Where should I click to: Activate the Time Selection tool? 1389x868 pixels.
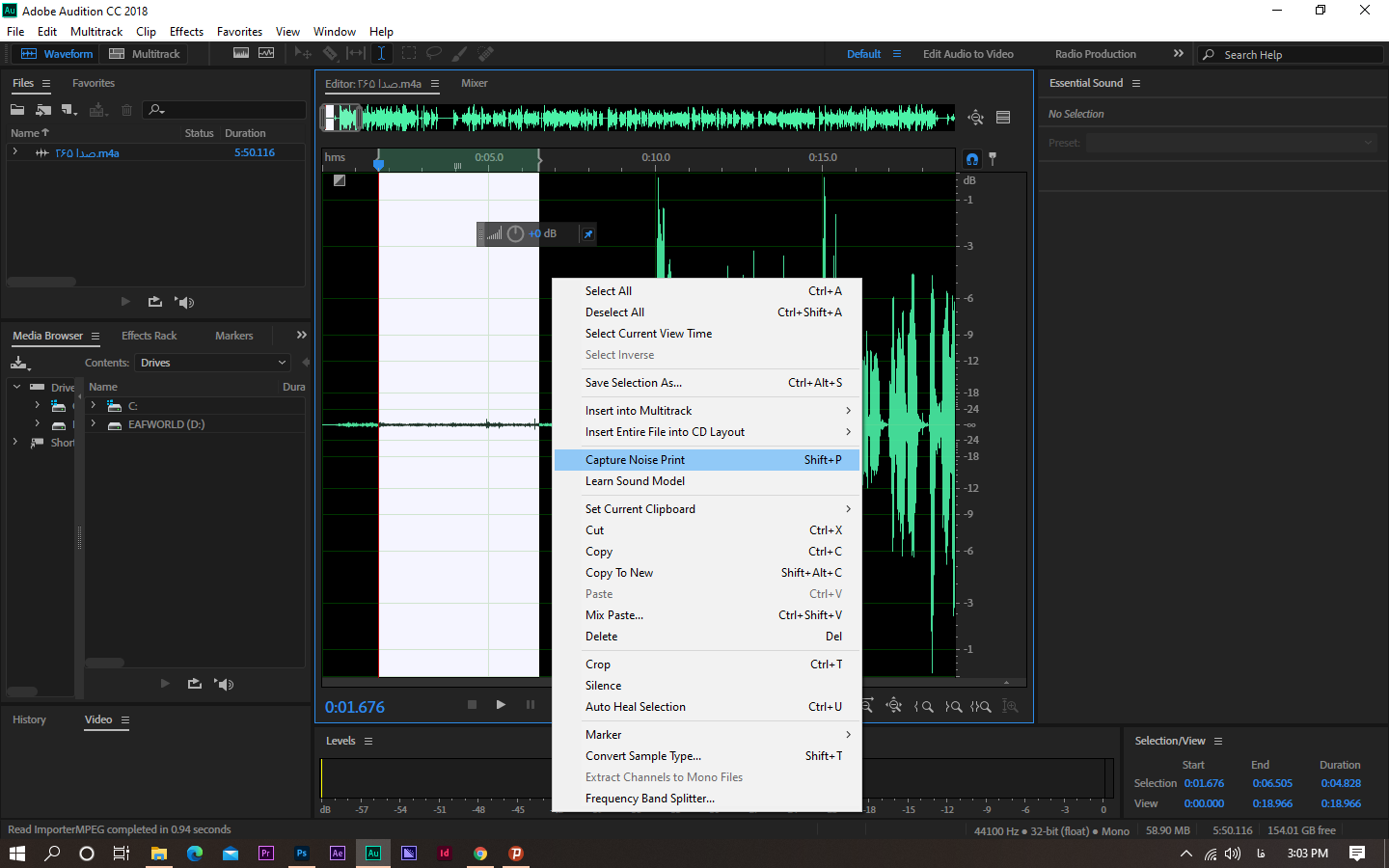[382, 54]
